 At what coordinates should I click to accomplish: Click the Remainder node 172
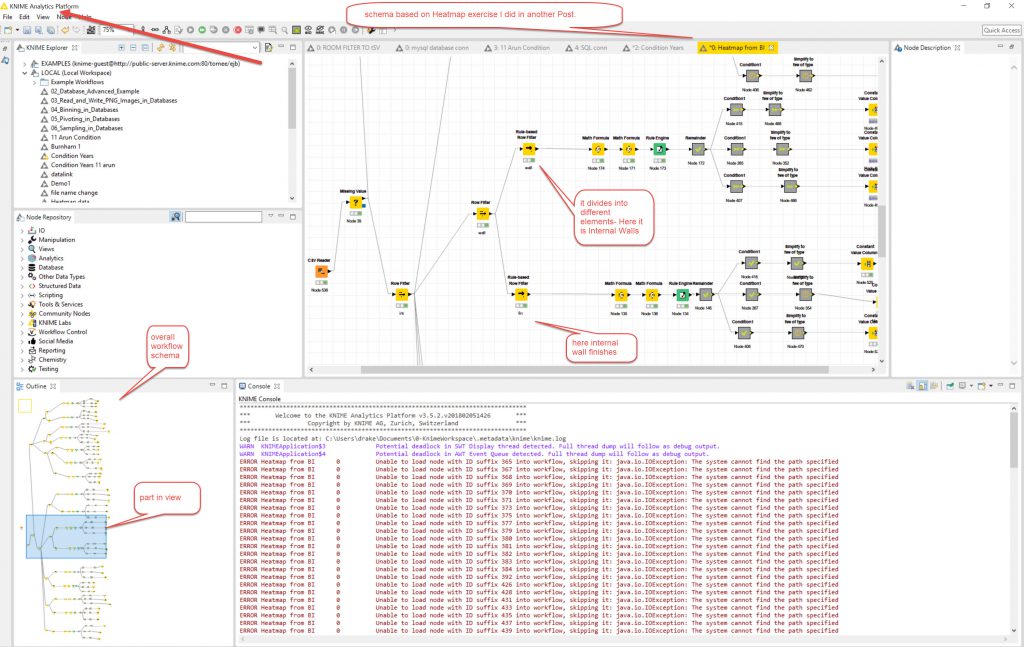(x=697, y=150)
